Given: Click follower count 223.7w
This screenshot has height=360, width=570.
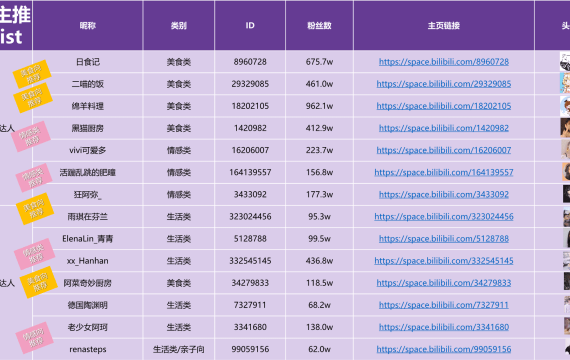Looking at the screenshot, I should (x=319, y=150).
